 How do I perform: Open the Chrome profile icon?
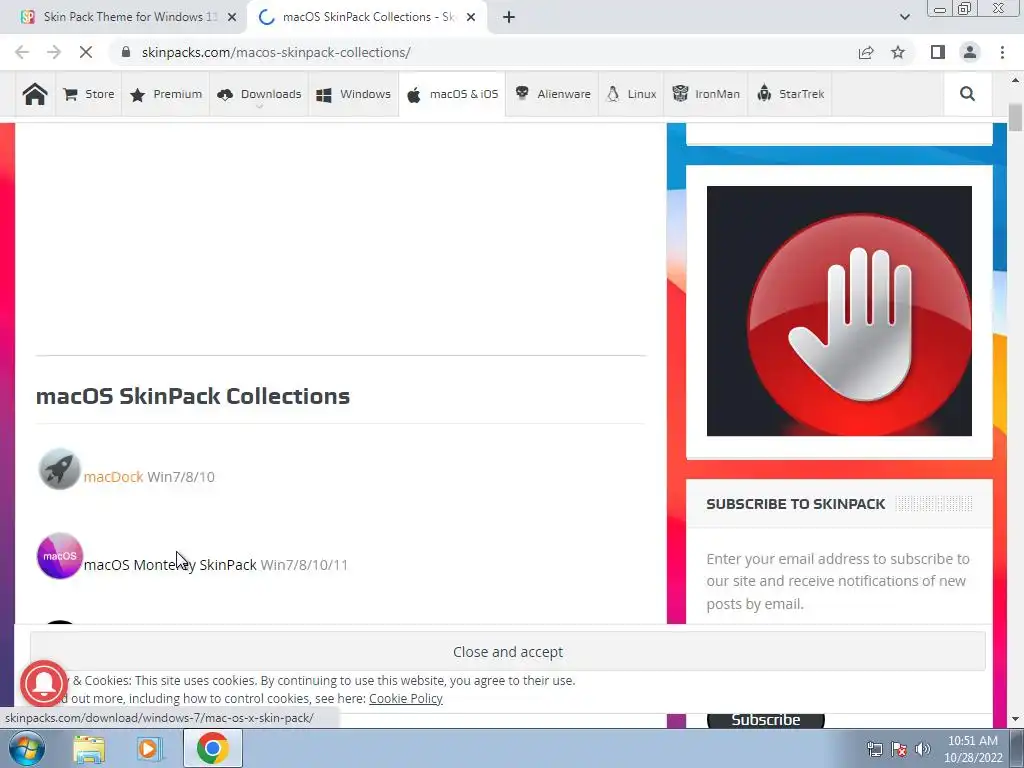(970, 52)
